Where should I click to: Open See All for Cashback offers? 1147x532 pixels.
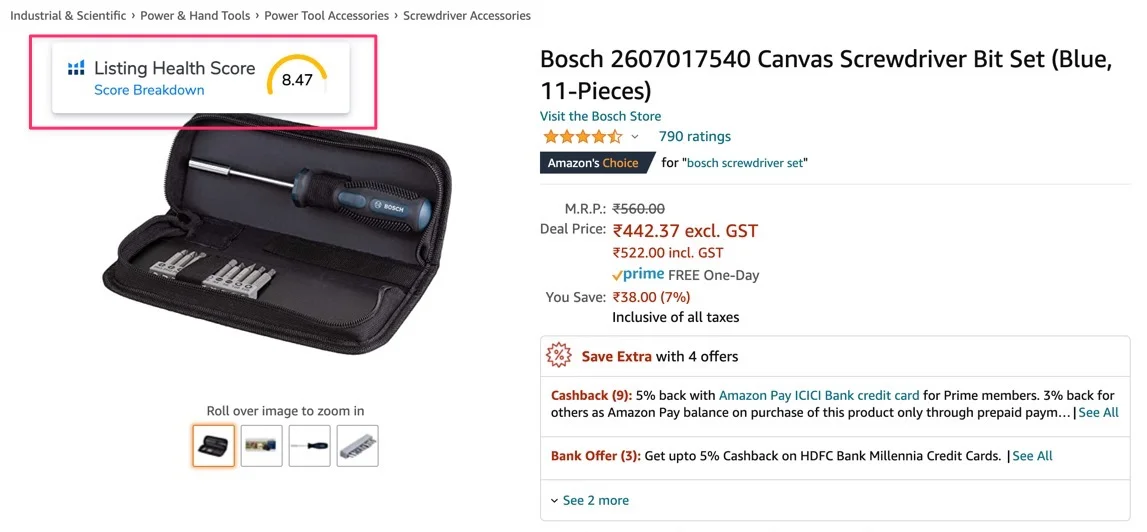(1098, 413)
